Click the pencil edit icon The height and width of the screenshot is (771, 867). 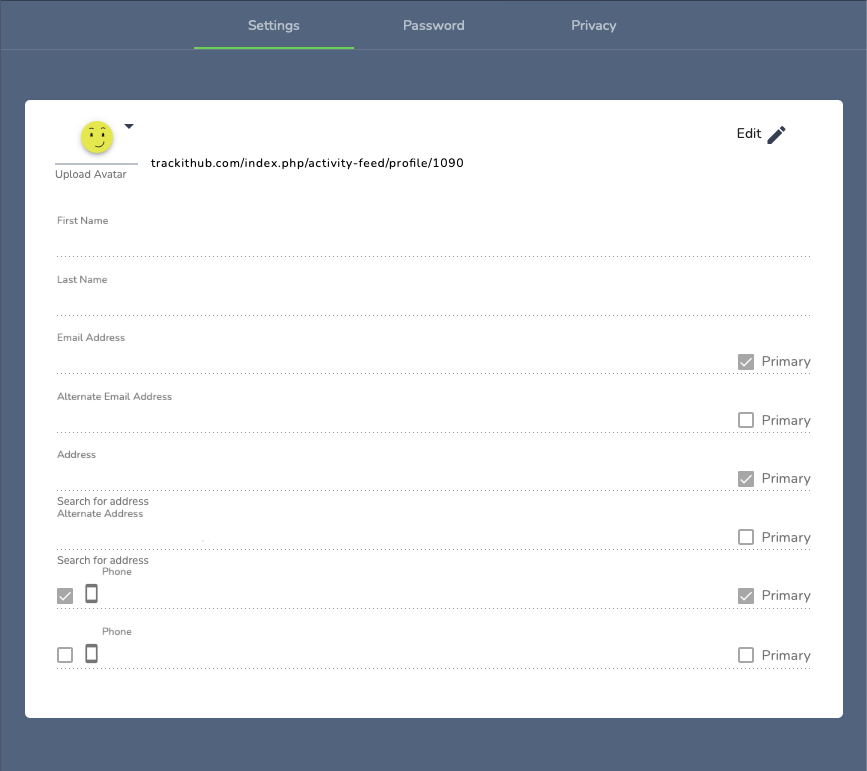pyautogui.click(x=777, y=135)
